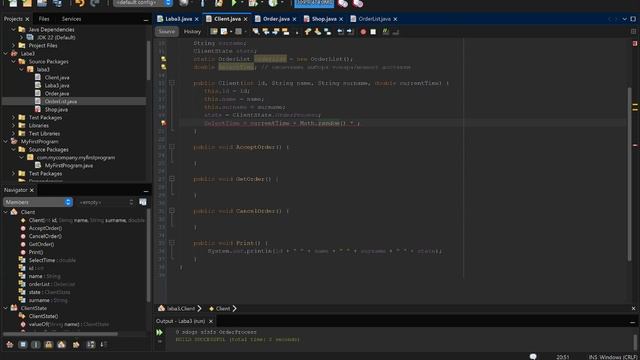Open the Members dropdown in Navigator
640x360 pixels.
click(x=38, y=202)
